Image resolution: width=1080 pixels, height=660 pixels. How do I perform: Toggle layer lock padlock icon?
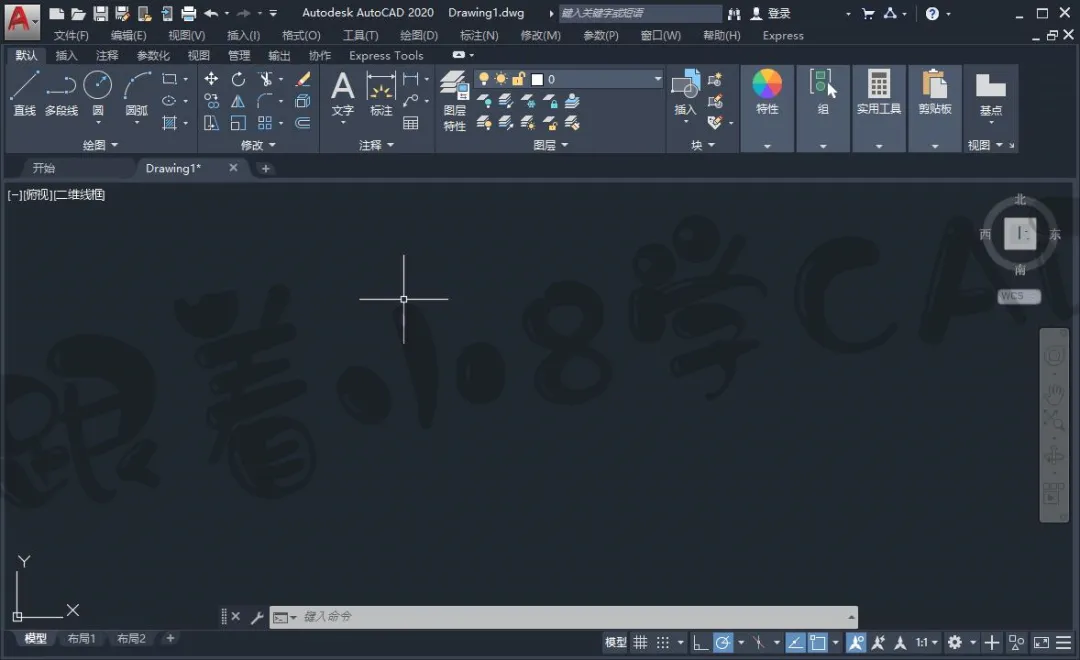pos(519,79)
